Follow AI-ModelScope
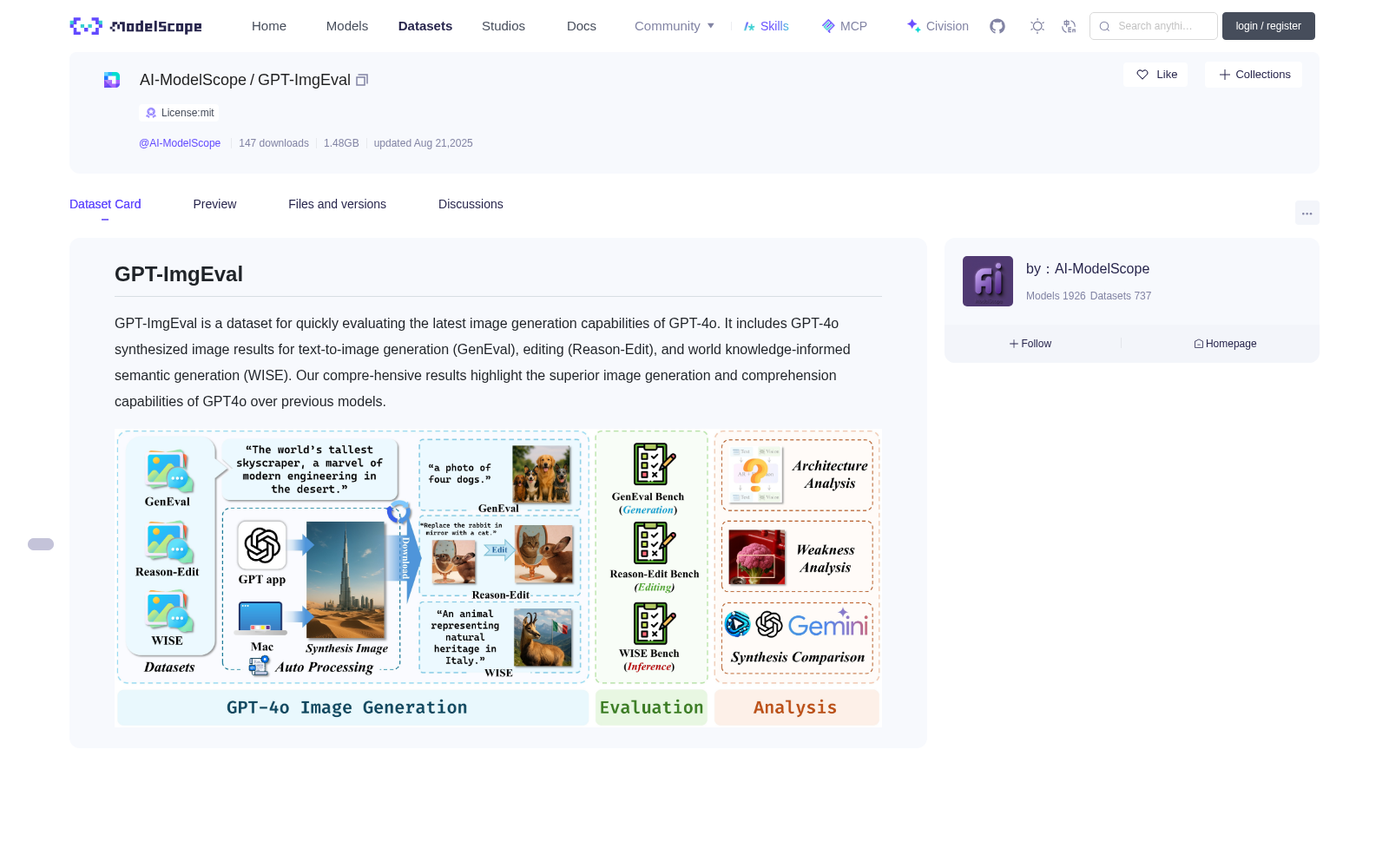1389x868 pixels. click(1030, 344)
